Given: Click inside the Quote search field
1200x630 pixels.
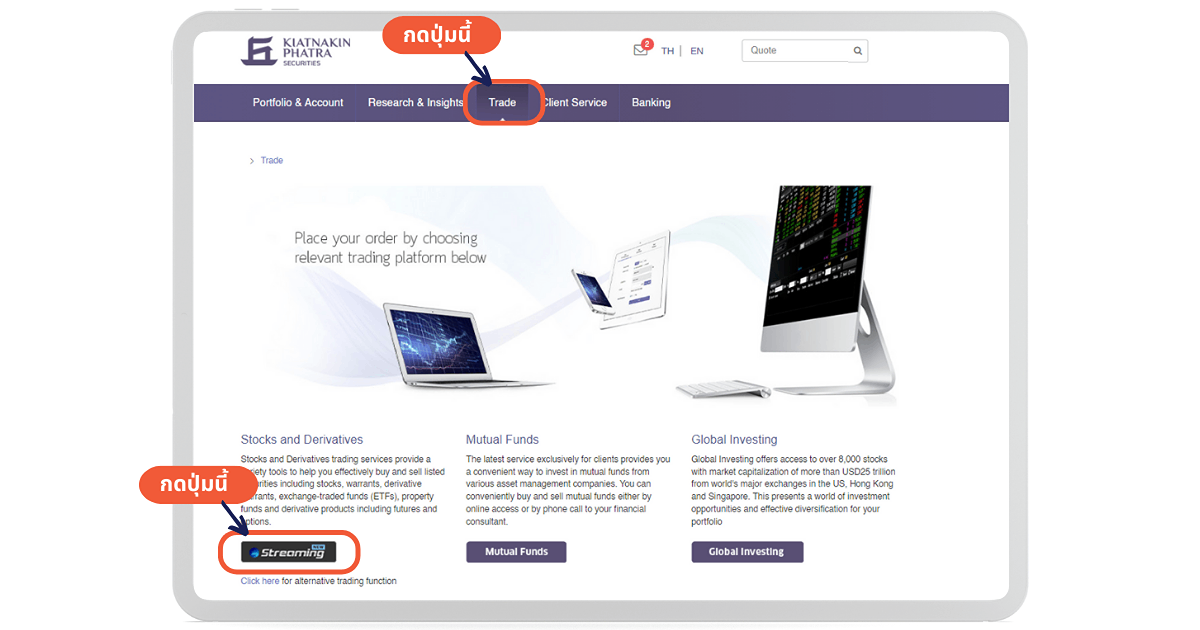Looking at the screenshot, I should (796, 51).
